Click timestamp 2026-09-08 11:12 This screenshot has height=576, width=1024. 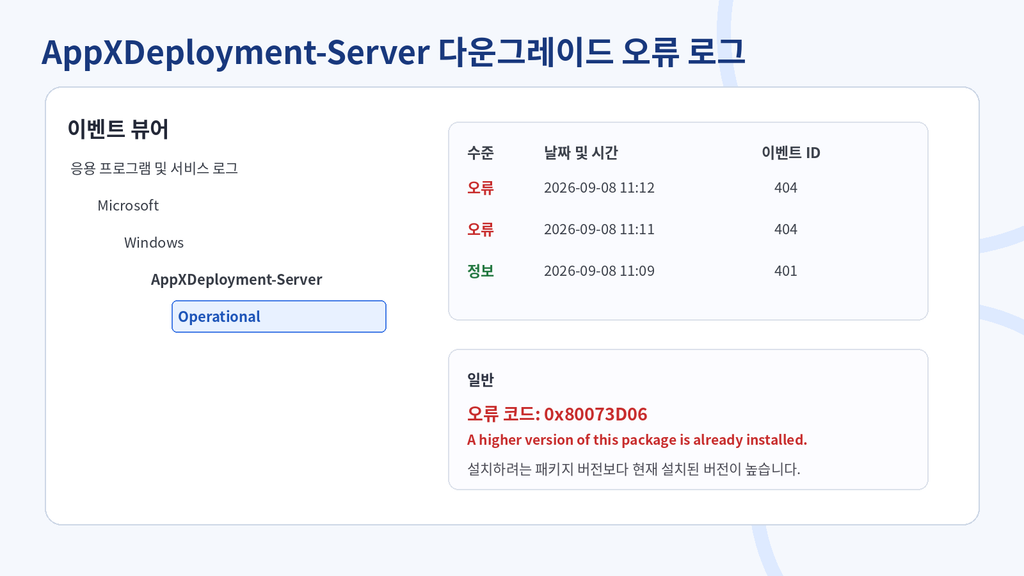[599, 187]
